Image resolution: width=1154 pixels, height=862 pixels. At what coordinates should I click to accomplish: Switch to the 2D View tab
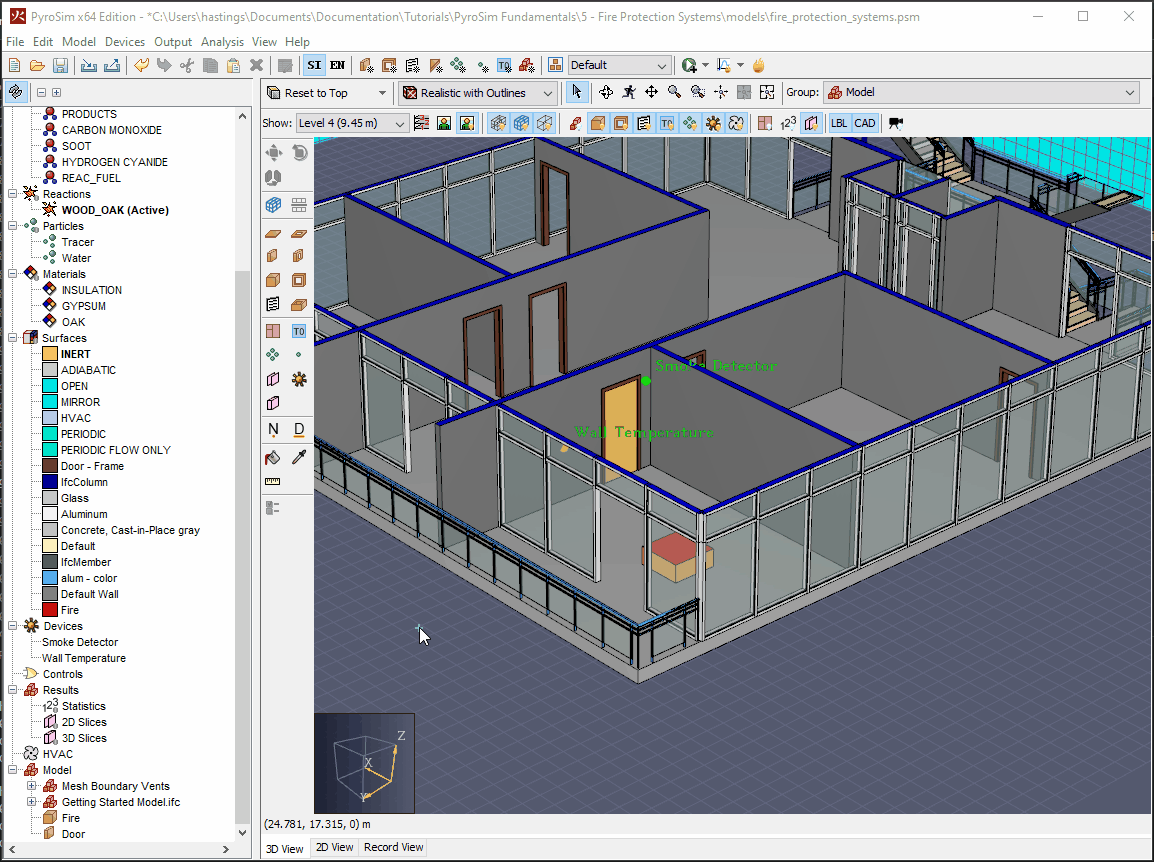[x=334, y=847]
